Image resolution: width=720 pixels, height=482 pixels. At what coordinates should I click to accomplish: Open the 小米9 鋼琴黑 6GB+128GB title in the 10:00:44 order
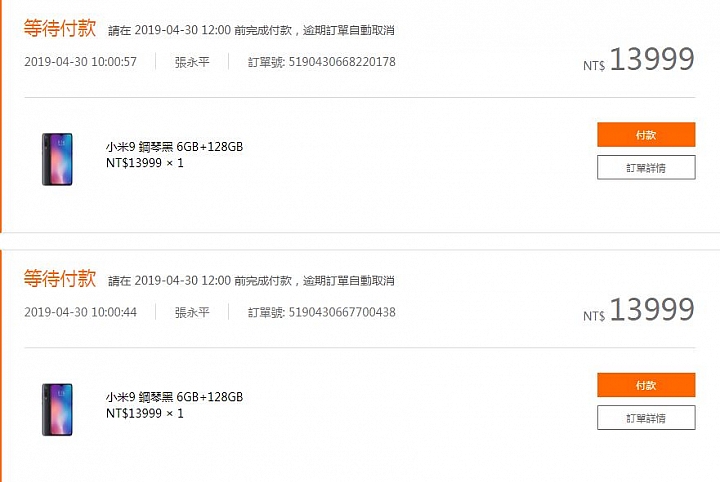(174, 397)
